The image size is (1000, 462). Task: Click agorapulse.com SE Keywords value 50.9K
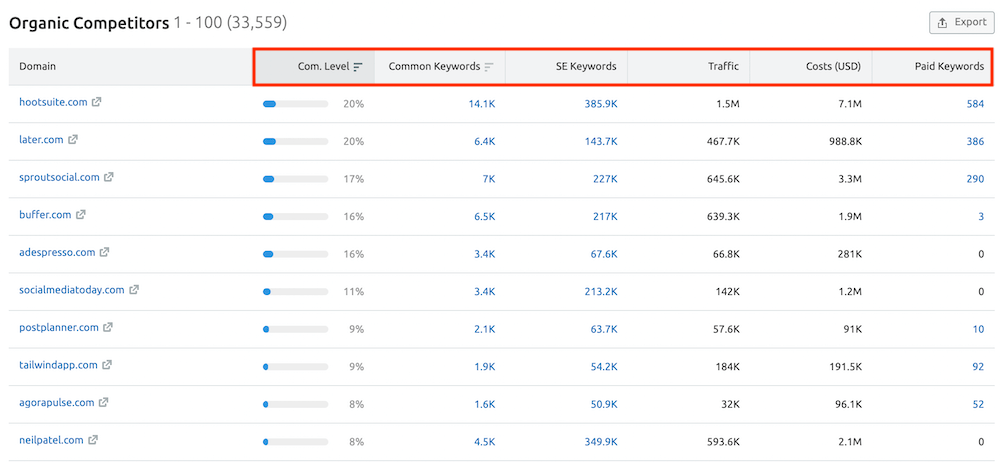(601, 403)
